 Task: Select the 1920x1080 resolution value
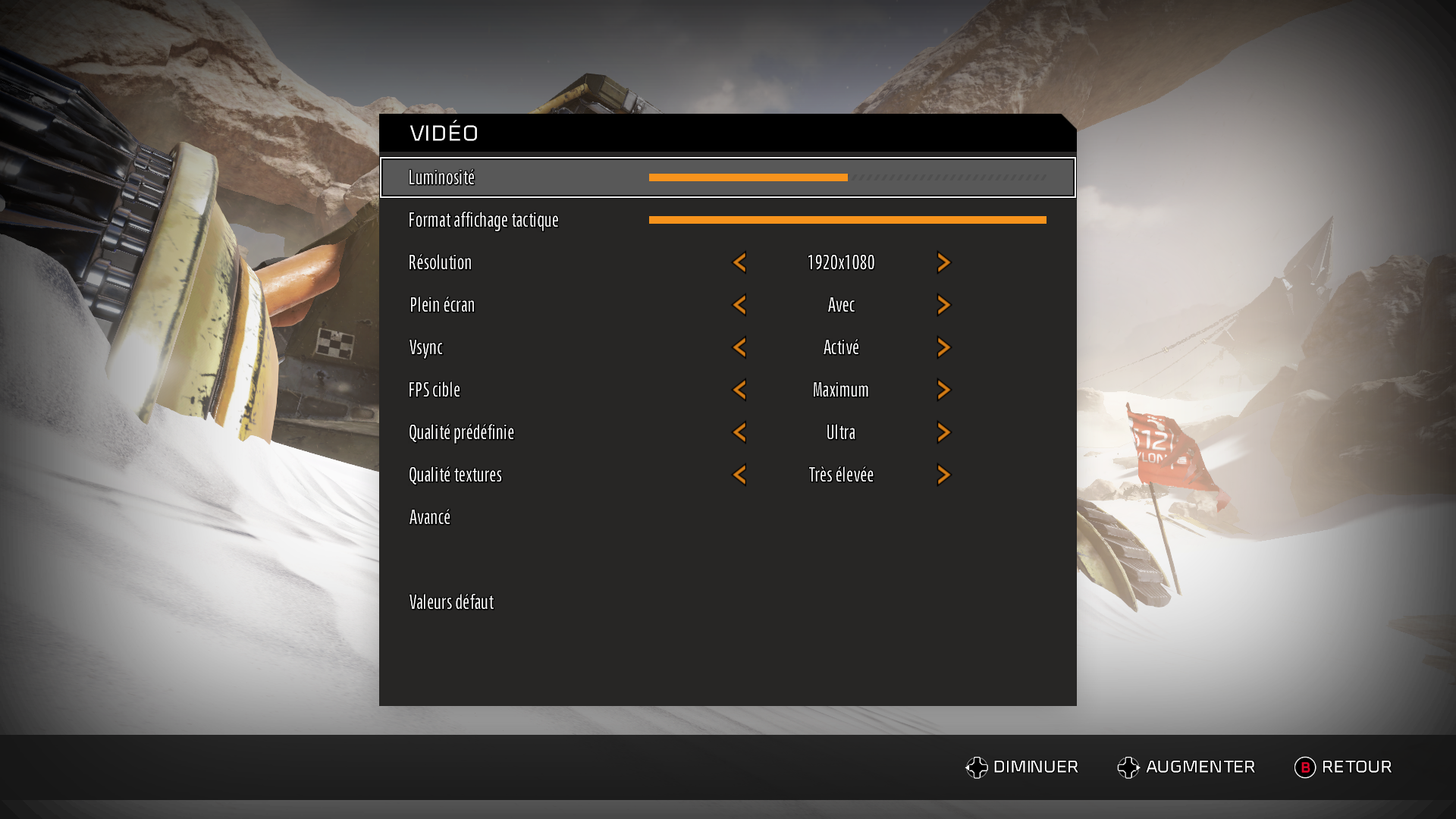tap(841, 262)
